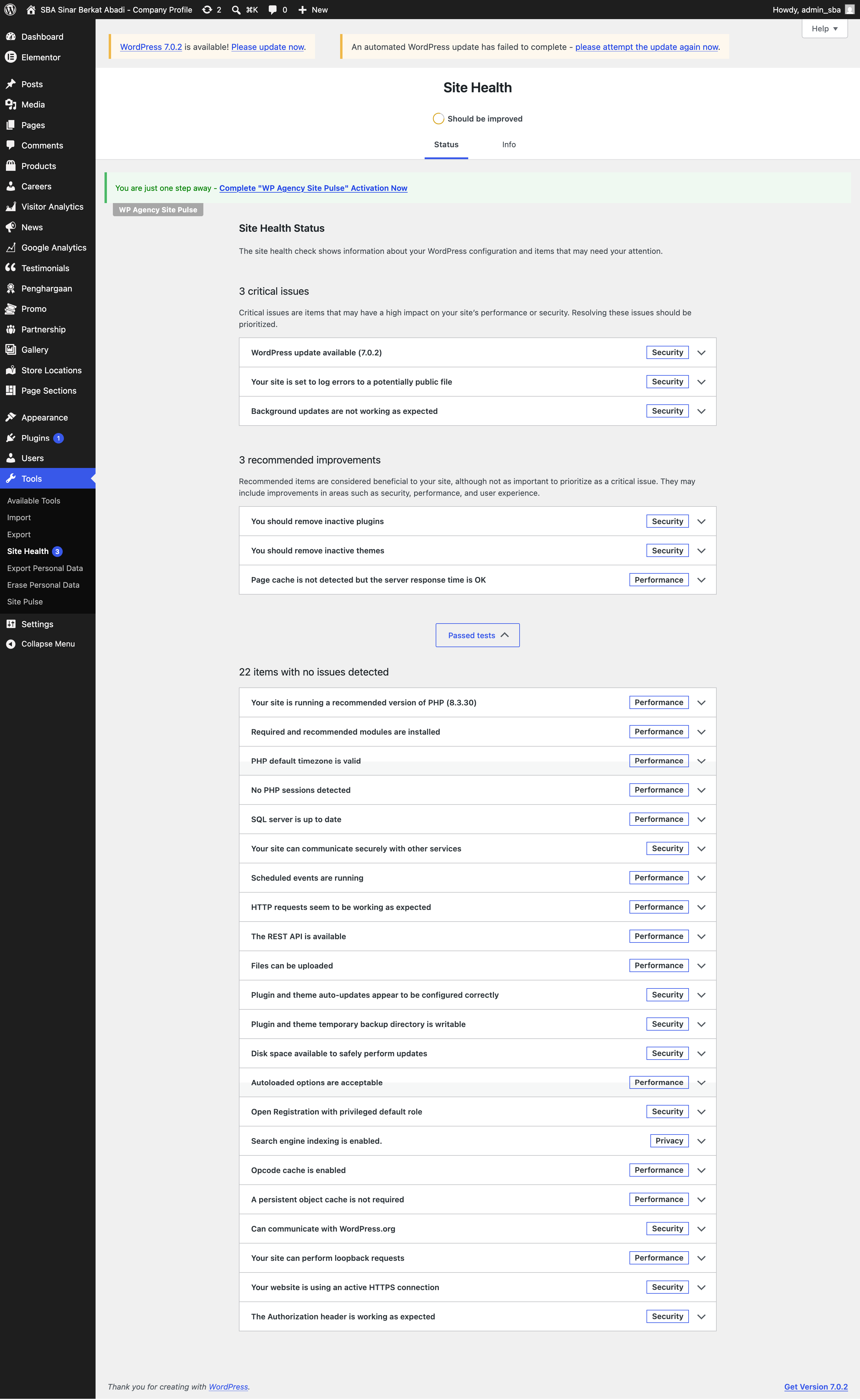The image size is (860, 1400).
Task: Click the Media icon in sidebar
Action: point(11,105)
